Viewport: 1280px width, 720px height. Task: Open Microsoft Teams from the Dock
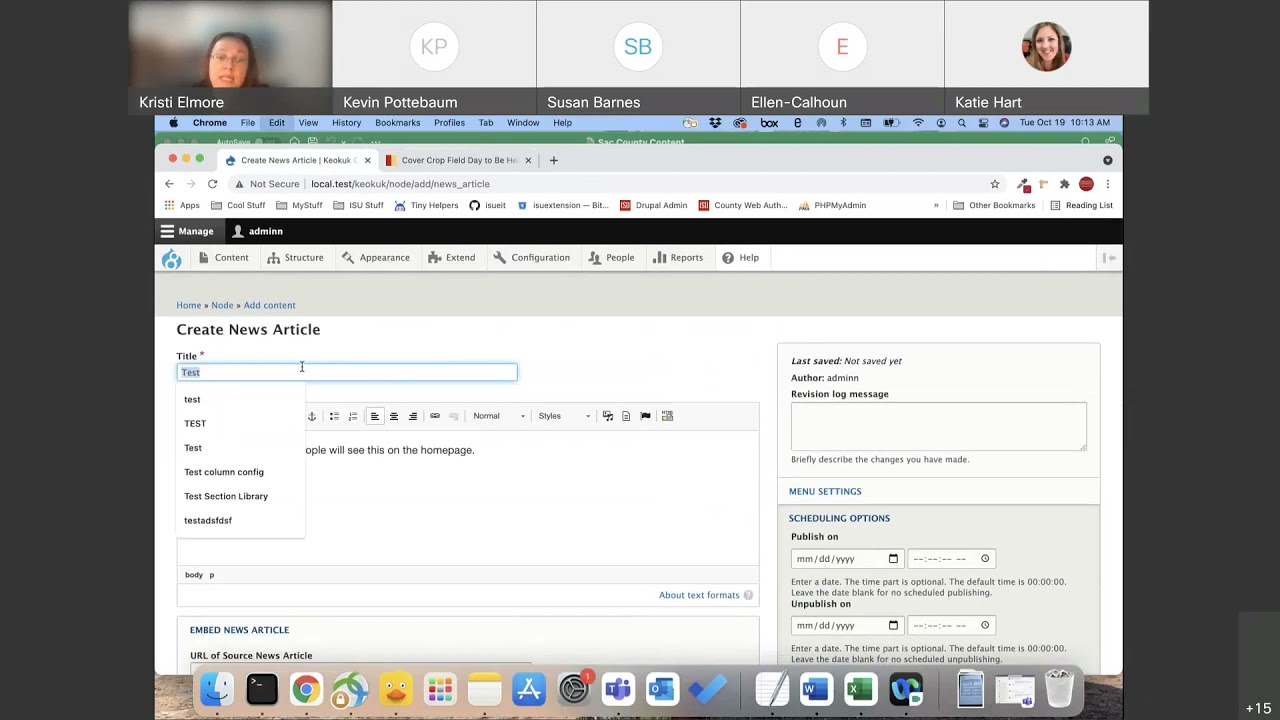pyautogui.click(x=618, y=689)
